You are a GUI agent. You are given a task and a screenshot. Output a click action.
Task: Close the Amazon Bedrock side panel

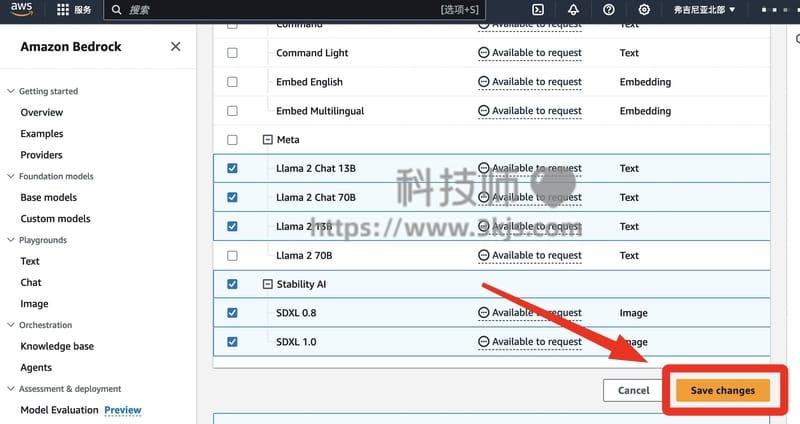[x=176, y=46]
